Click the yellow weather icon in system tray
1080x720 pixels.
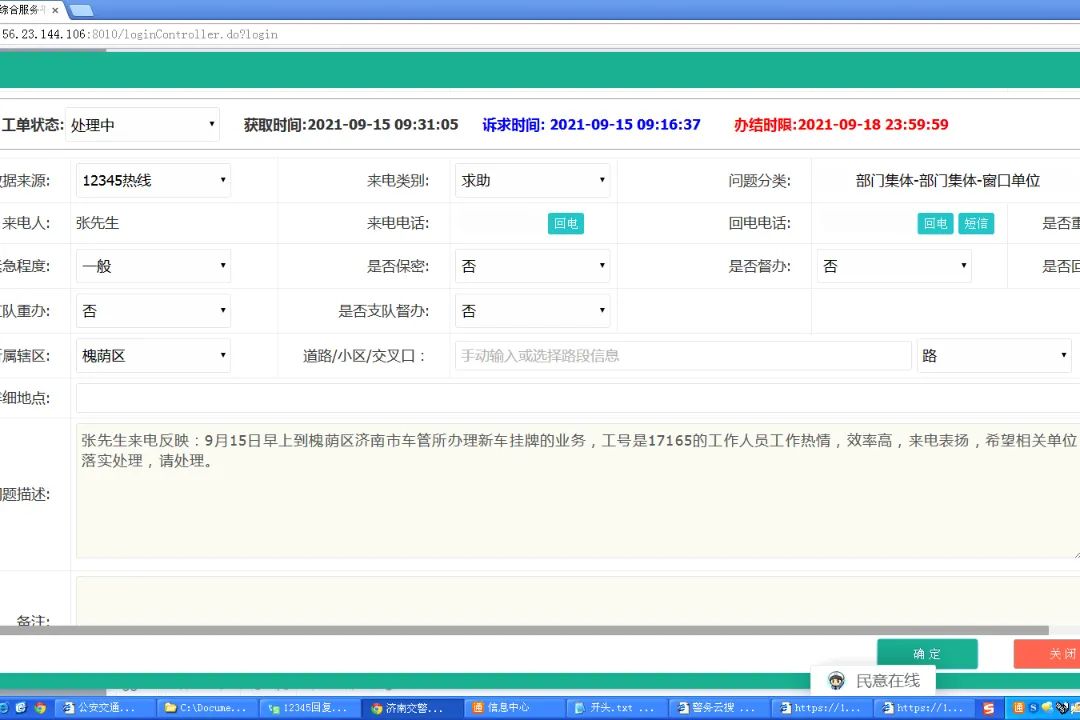coord(1046,706)
